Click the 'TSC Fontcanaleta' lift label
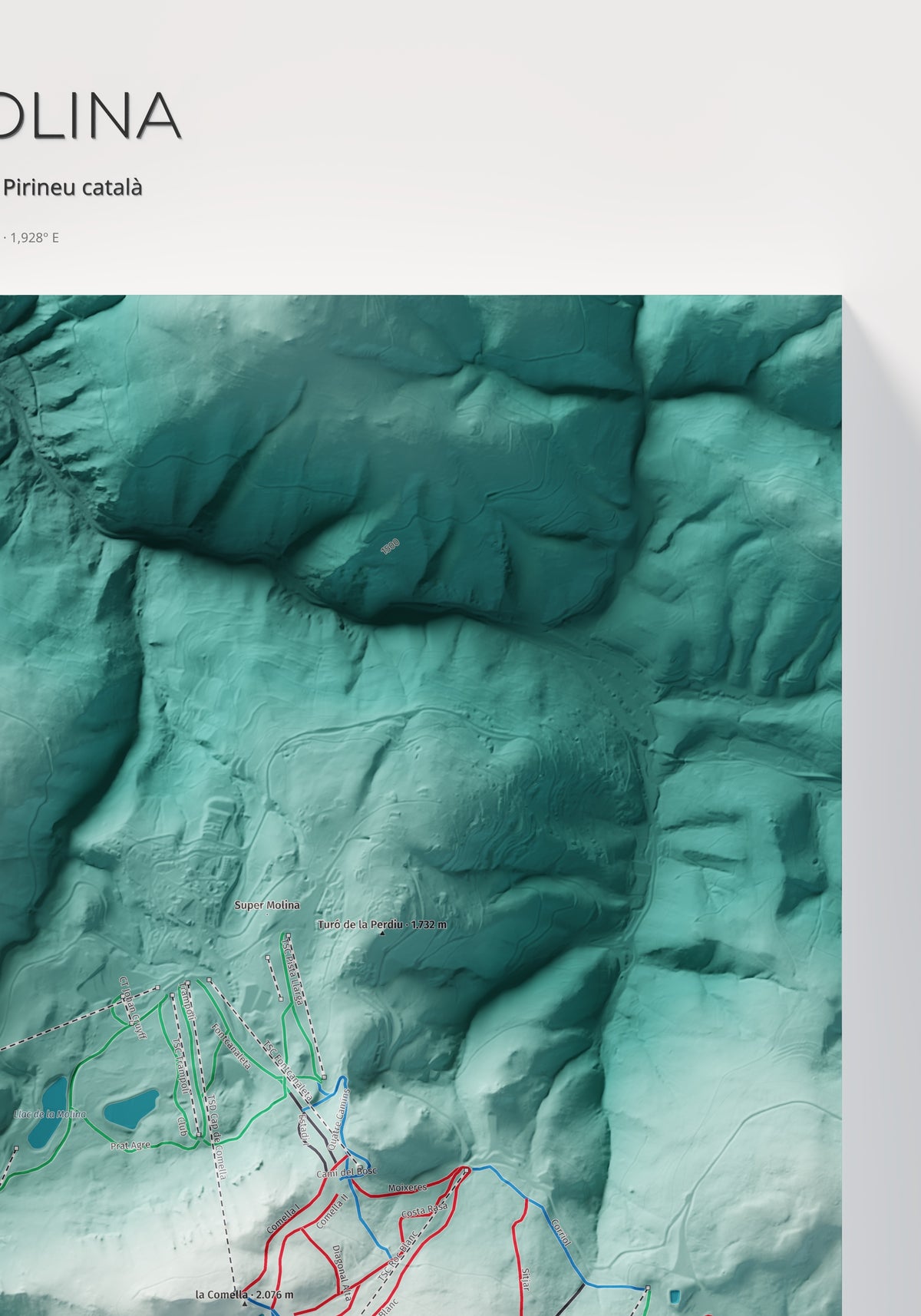The height and width of the screenshot is (1316, 921). pos(288,1072)
